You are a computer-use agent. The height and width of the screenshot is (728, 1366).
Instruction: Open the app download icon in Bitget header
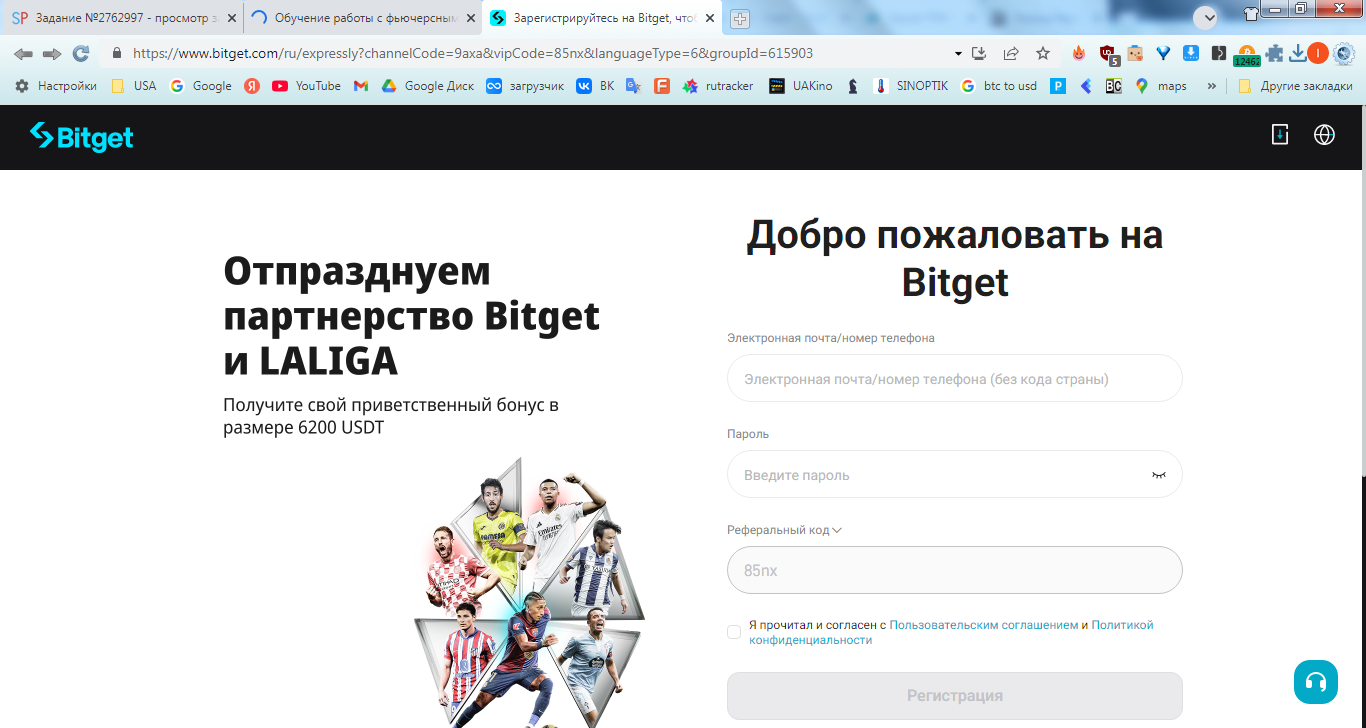(1280, 135)
